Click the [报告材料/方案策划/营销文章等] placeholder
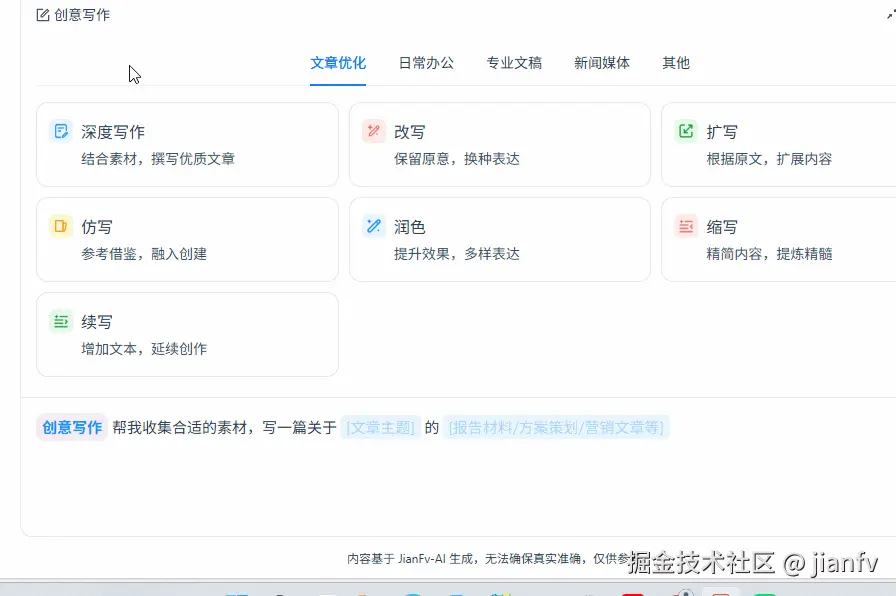This screenshot has height=596, width=896. pyautogui.click(x=557, y=426)
